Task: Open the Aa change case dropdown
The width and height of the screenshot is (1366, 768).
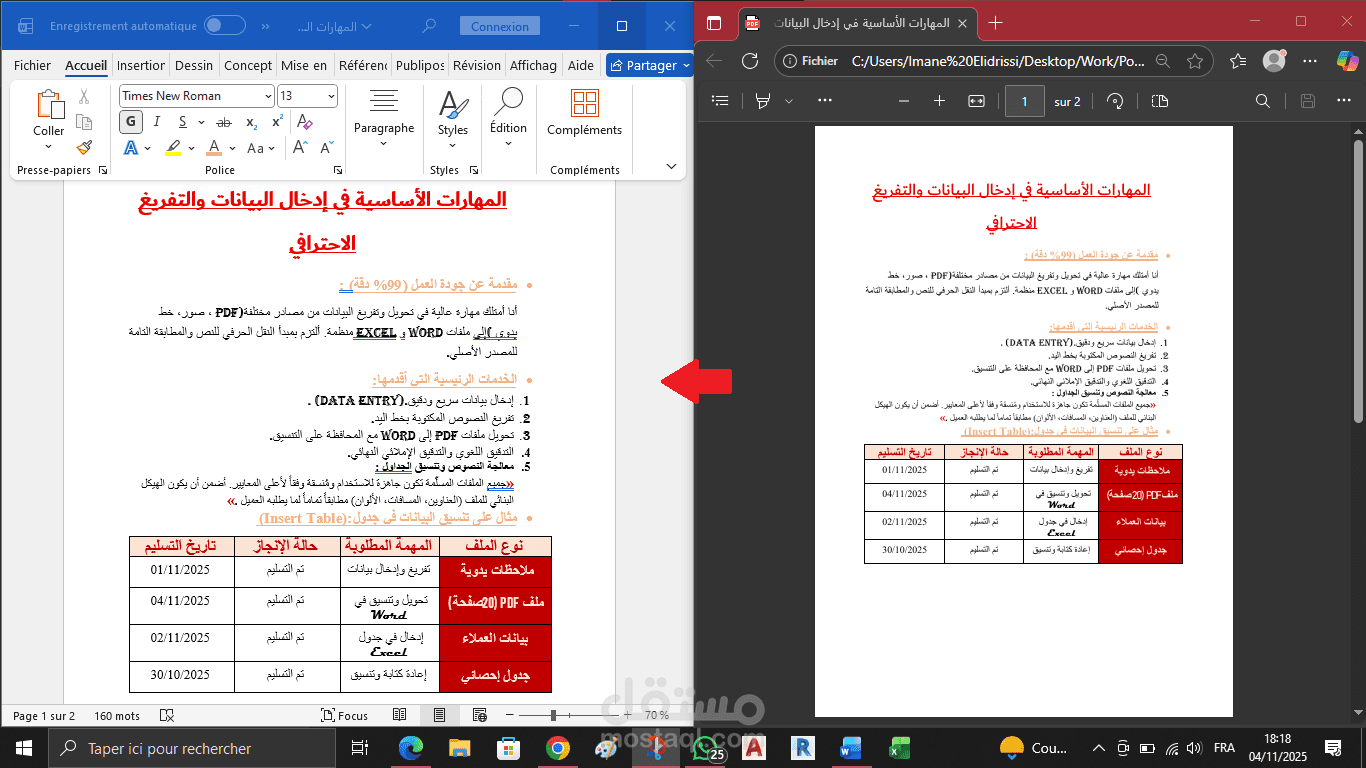Action: 260,148
